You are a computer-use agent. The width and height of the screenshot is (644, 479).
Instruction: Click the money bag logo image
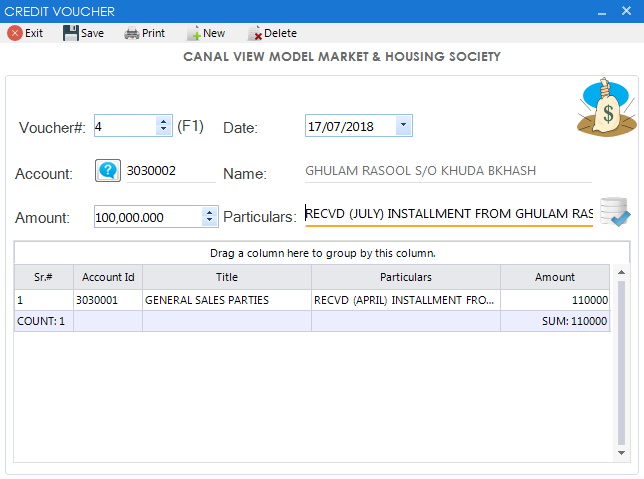coord(606,108)
